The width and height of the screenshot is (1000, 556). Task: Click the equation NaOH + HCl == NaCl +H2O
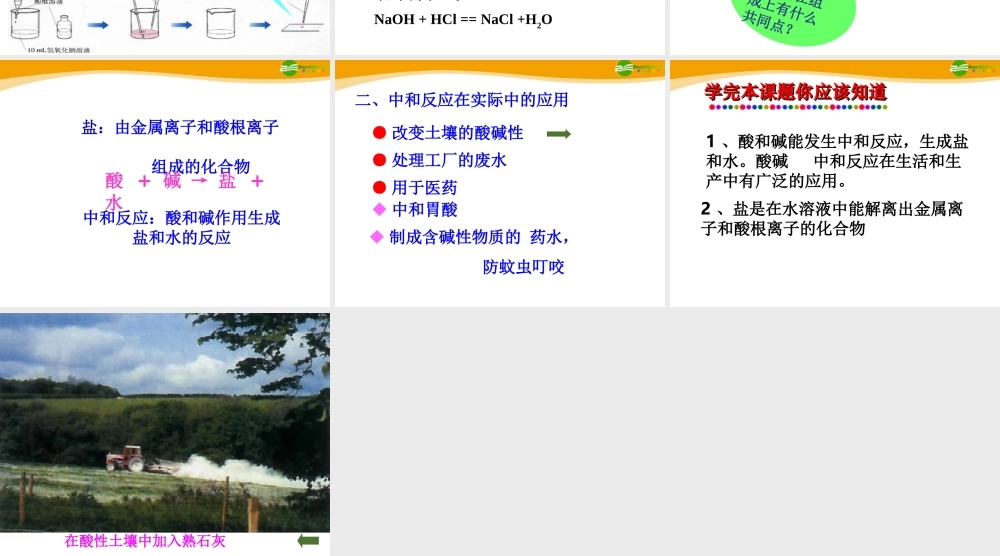tap(463, 20)
